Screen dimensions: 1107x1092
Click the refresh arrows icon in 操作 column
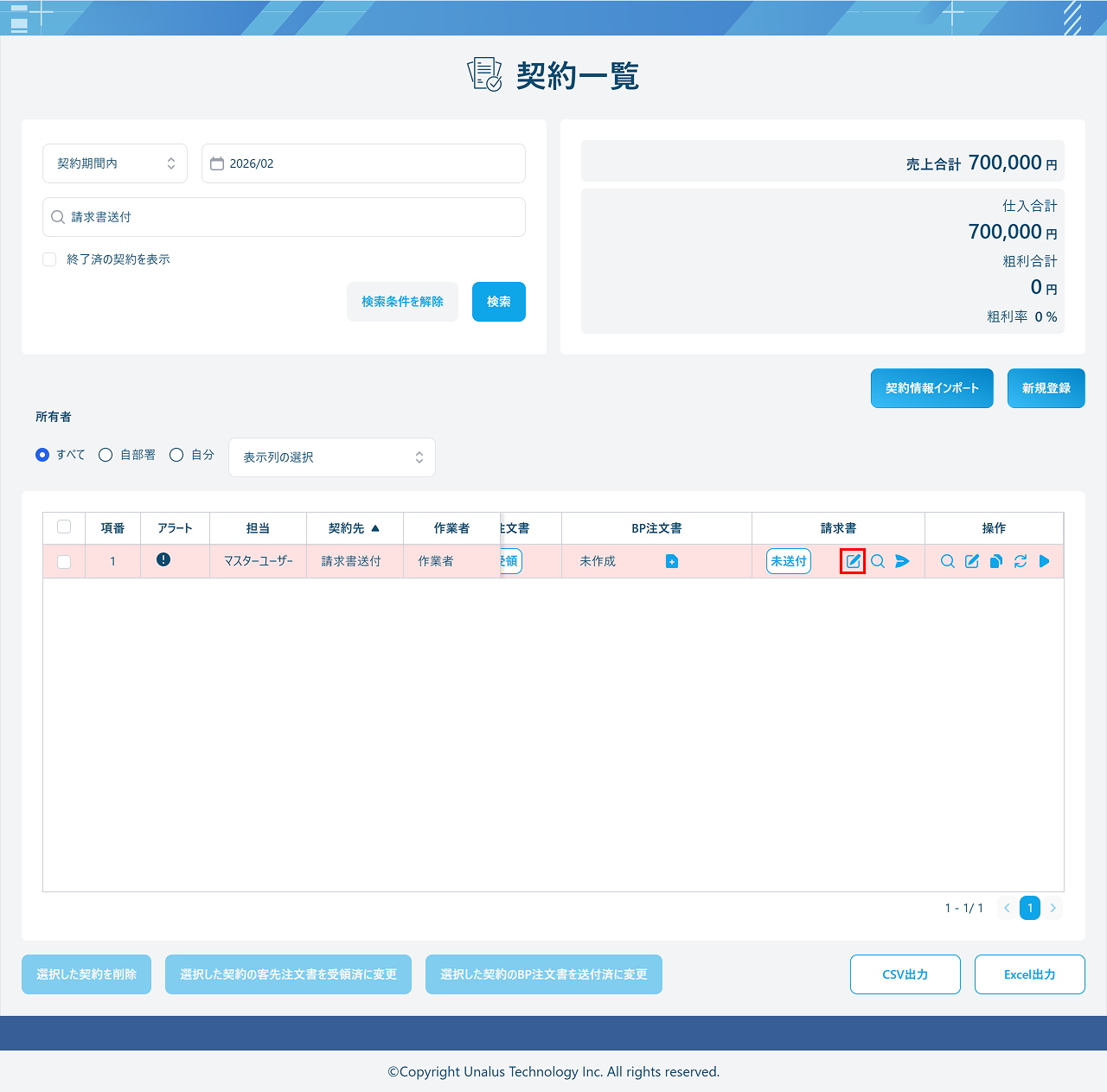pyautogui.click(x=1021, y=561)
